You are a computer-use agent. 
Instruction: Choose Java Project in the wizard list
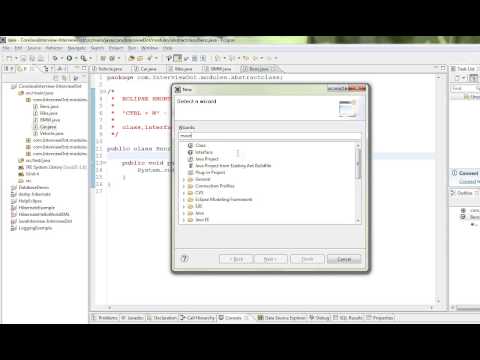point(207,159)
